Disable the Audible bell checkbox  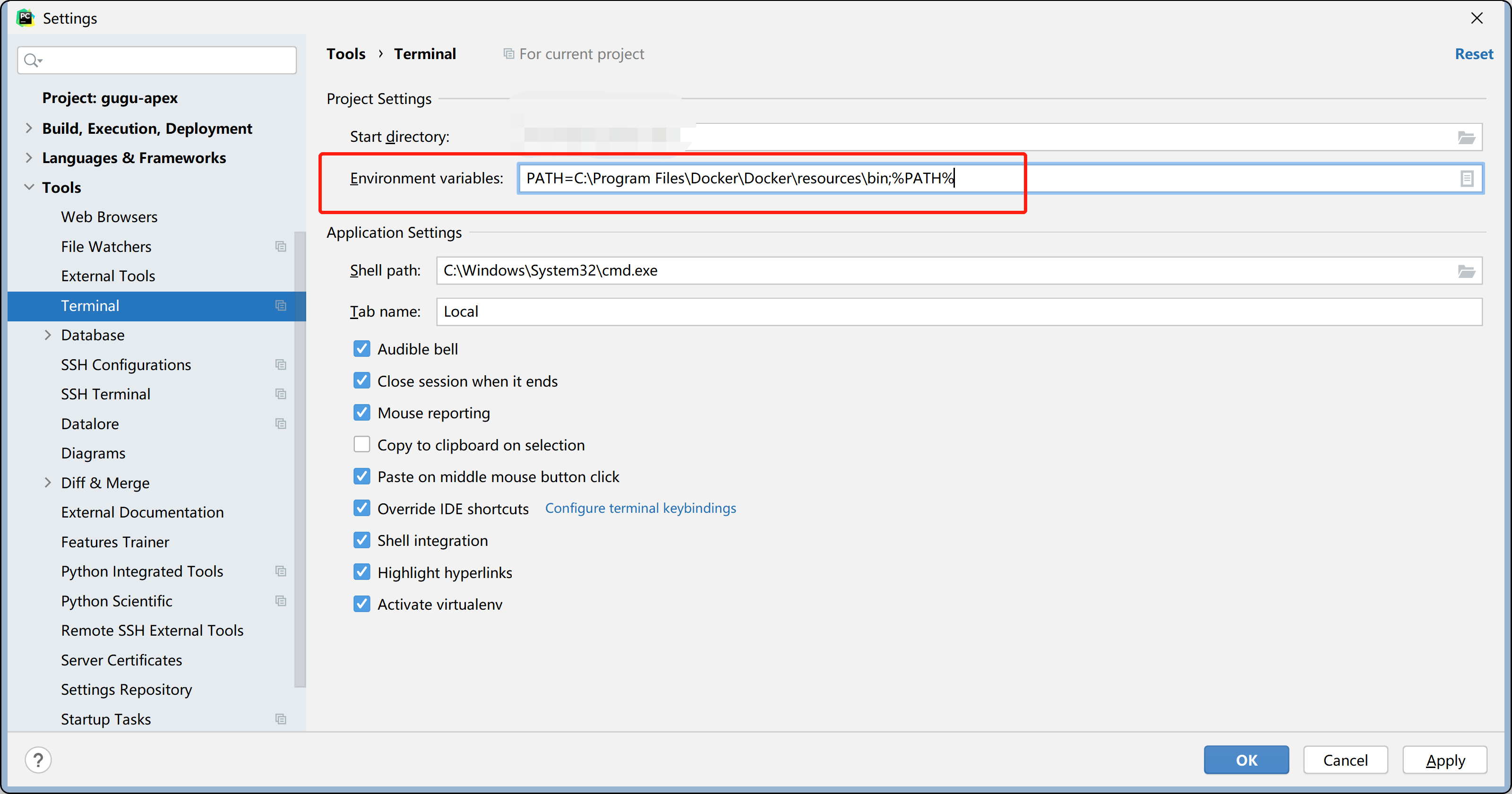pyautogui.click(x=361, y=349)
